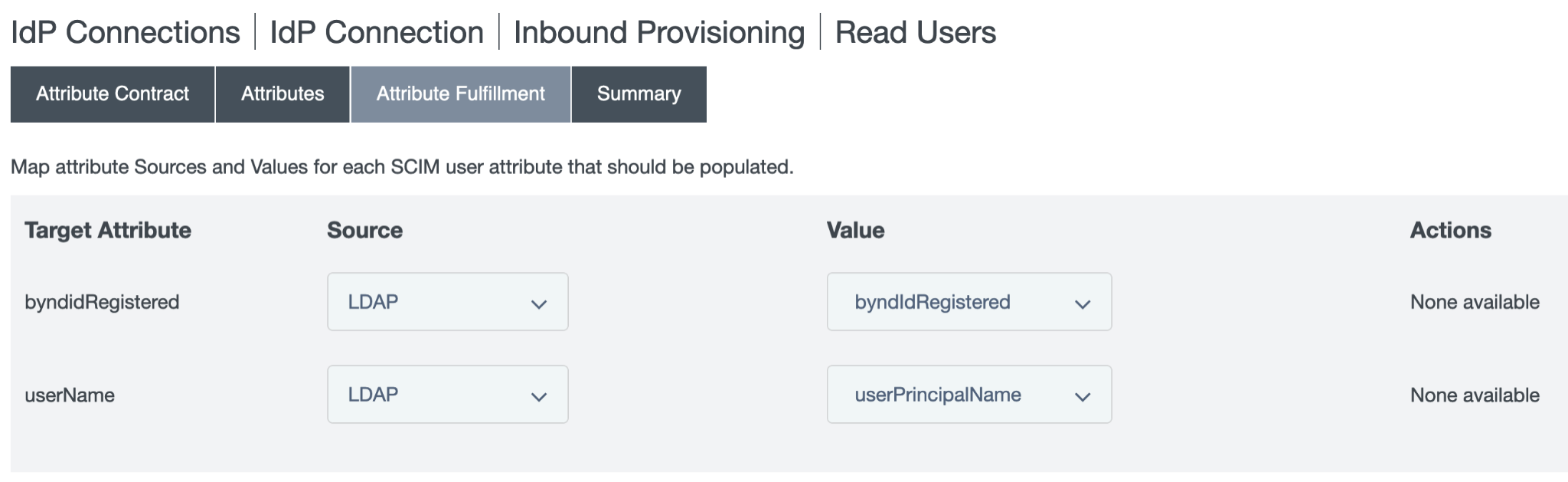Open the Source dropdown for userName

pos(447,395)
